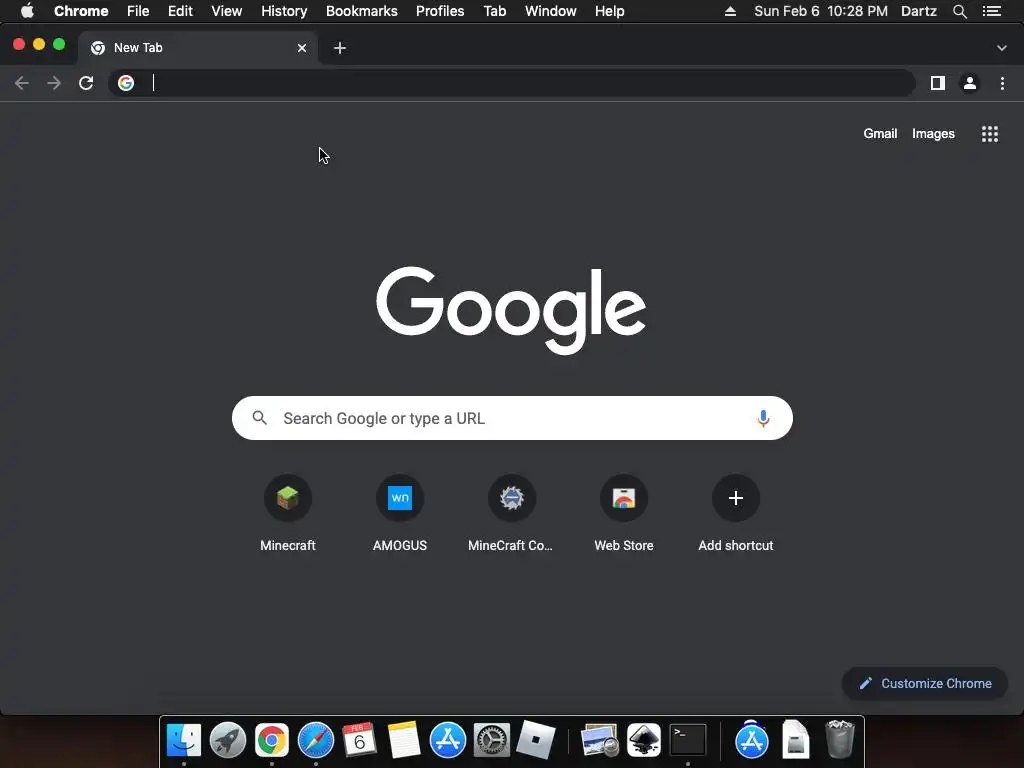The image size is (1024, 768).
Task: Open Inkscape icon in the dock
Action: pos(644,740)
